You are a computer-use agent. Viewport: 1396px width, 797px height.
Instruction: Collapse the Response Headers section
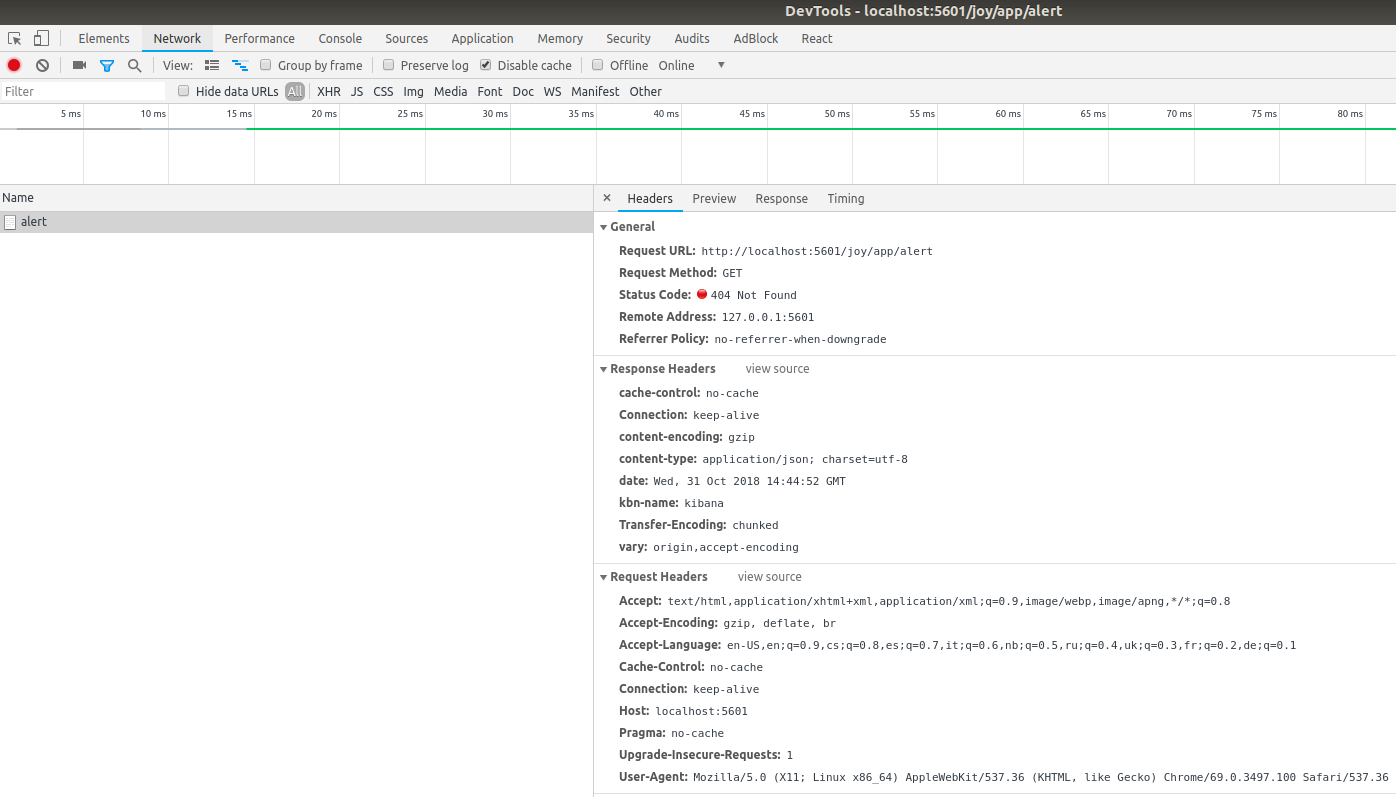(604, 368)
